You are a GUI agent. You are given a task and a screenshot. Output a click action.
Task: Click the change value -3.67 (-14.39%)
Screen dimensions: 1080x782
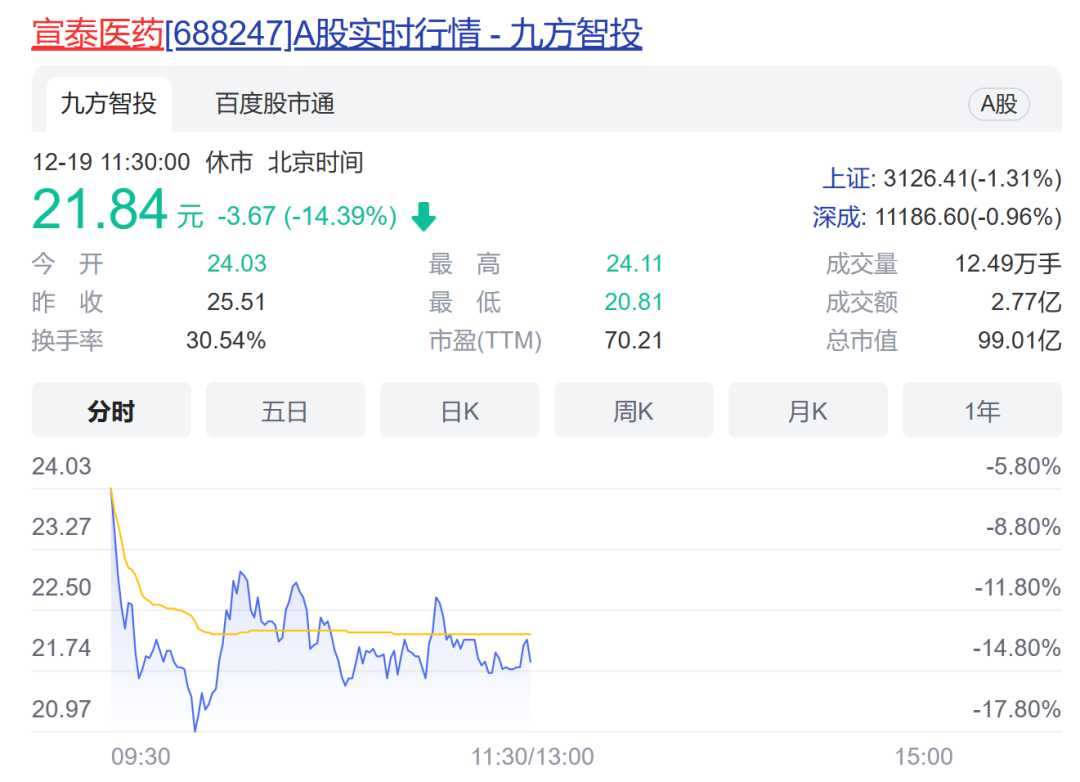click(307, 216)
